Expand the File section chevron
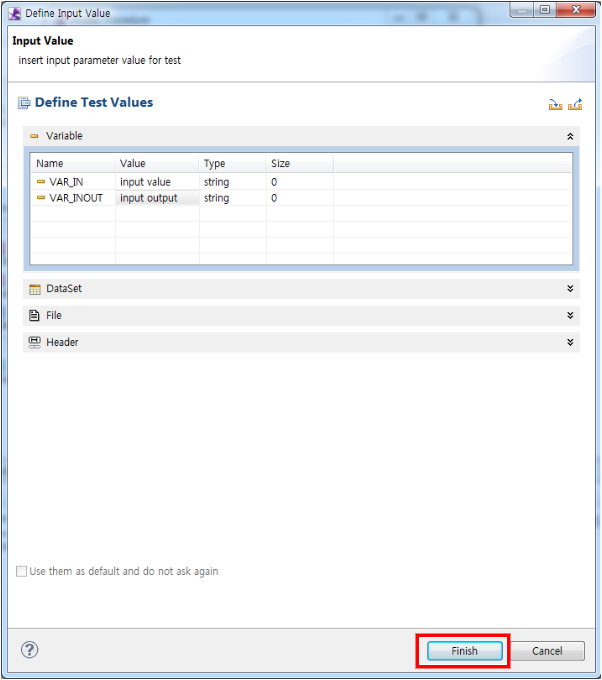This screenshot has width=602, height=680. [x=570, y=315]
